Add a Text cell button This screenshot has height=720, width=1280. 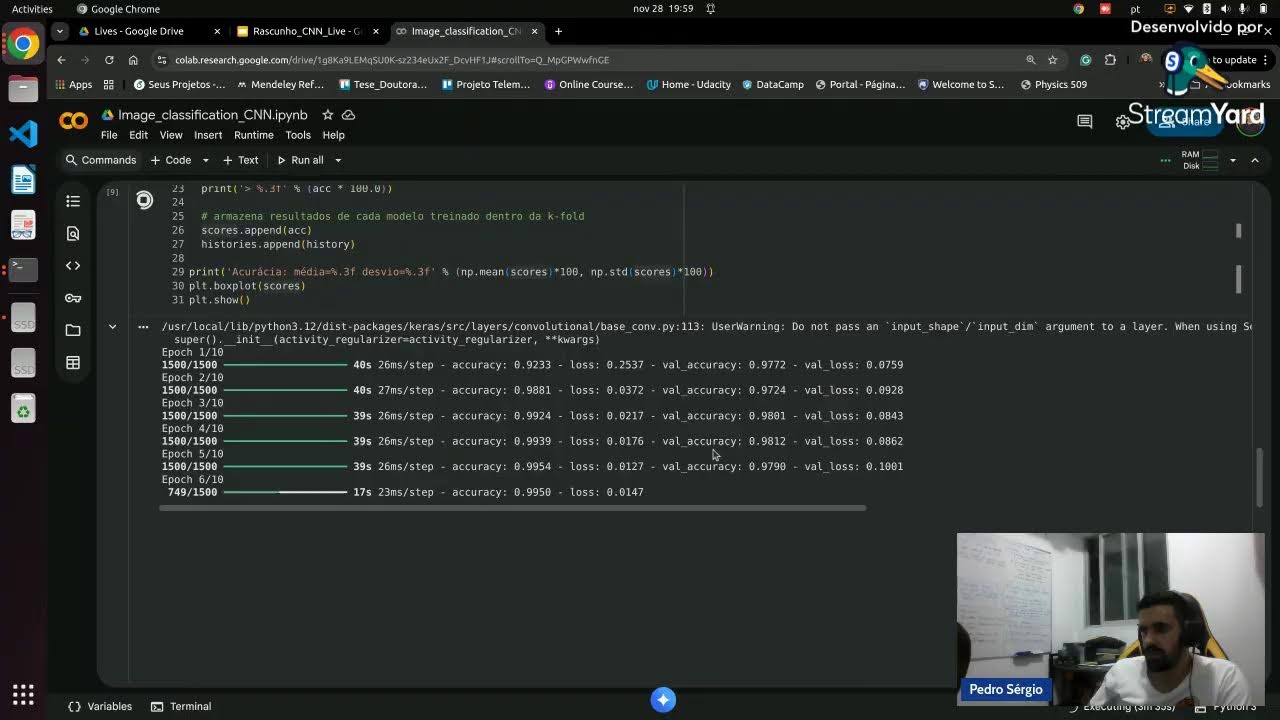click(x=240, y=160)
